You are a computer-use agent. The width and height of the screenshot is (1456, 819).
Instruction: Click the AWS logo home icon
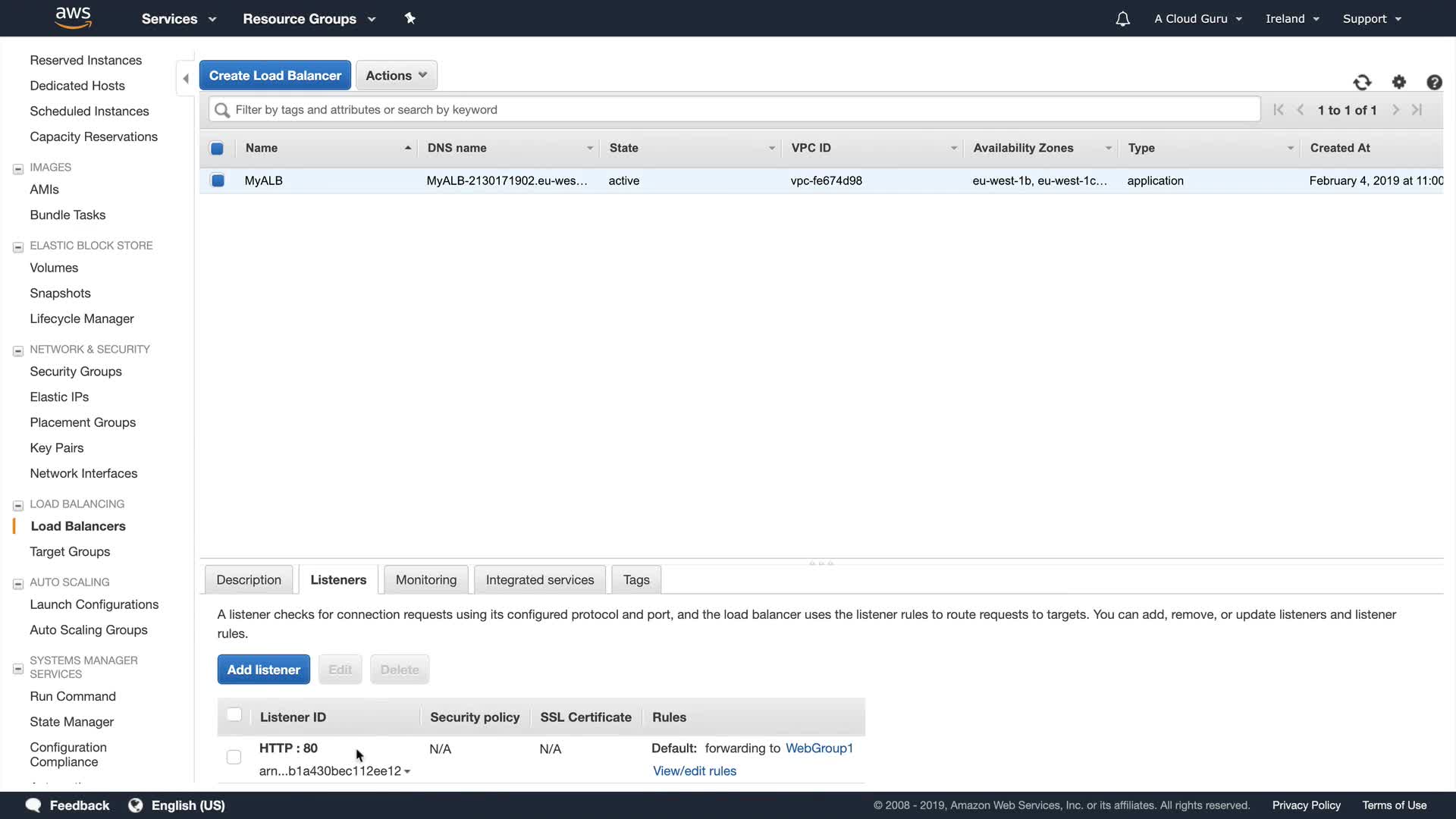click(73, 17)
